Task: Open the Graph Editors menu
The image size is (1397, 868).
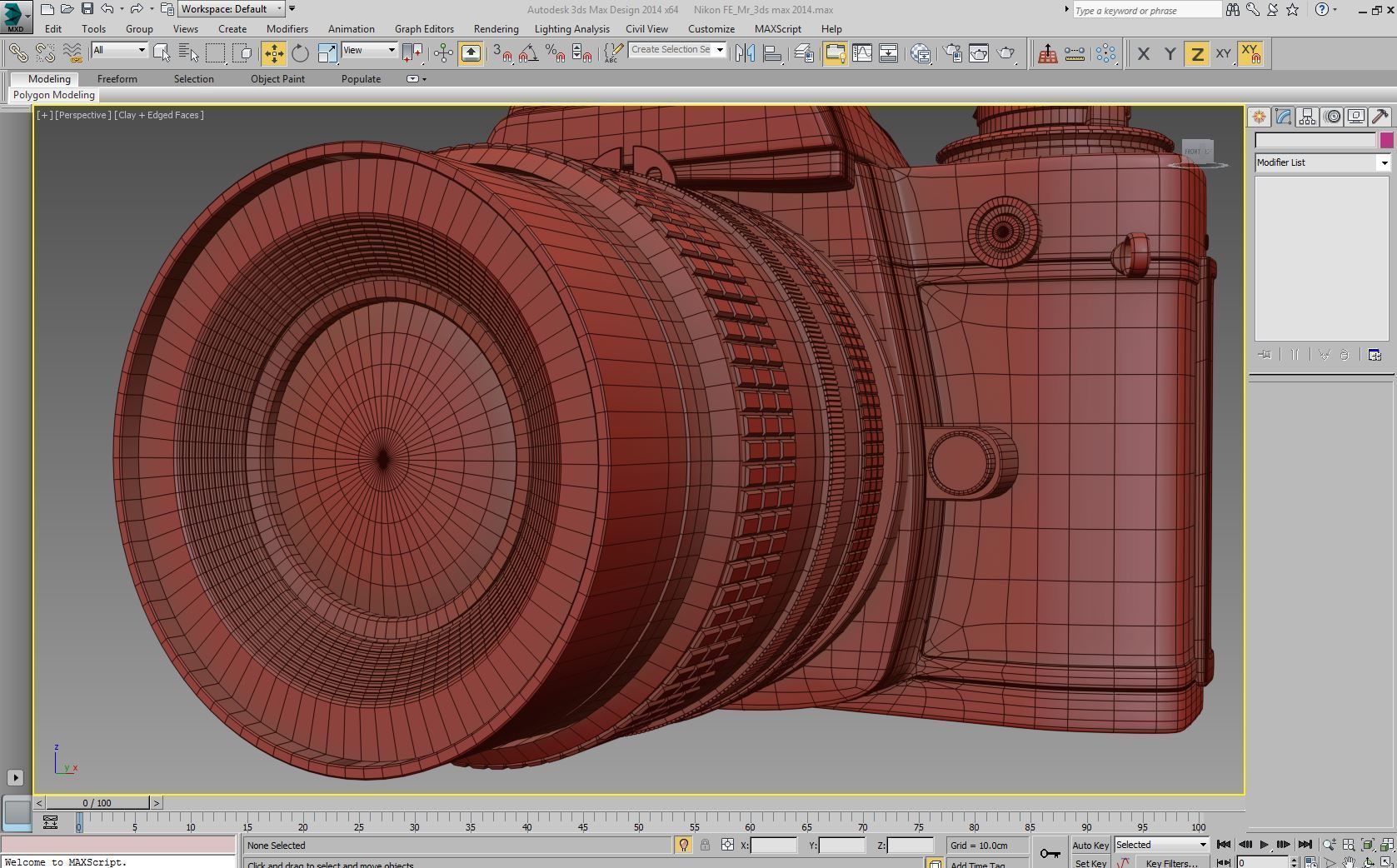Action: point(424,28)
